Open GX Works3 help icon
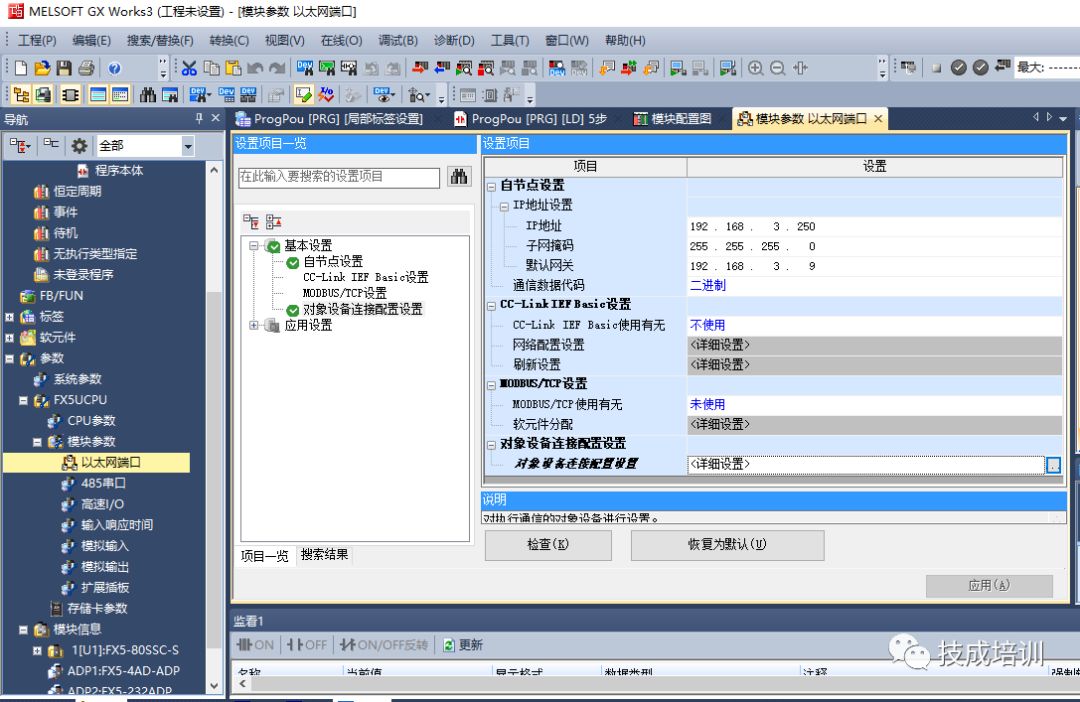Image resolution: width=1080 pixels, height=702 pixels. point(114,68)
